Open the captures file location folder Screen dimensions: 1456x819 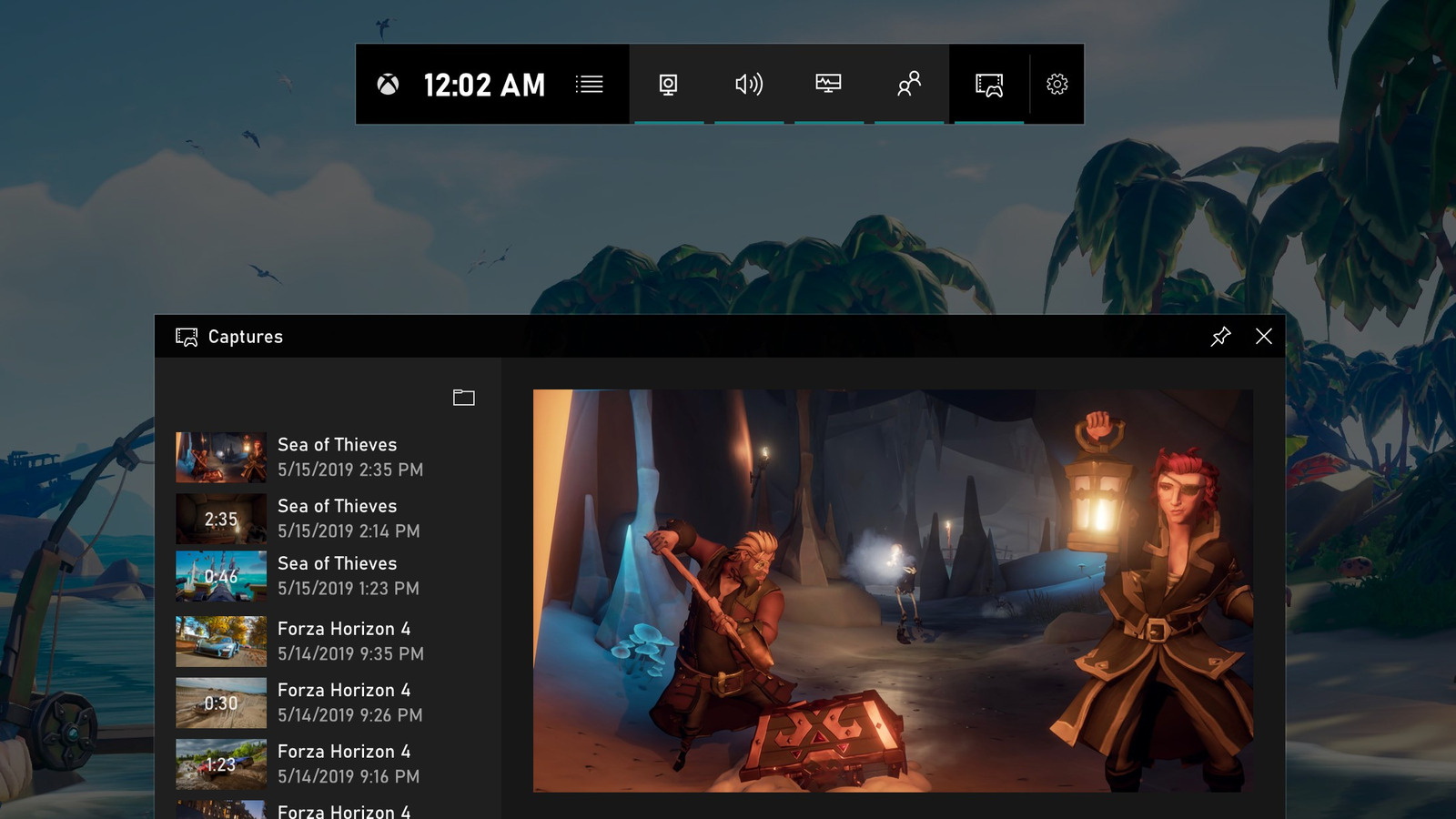point(462,398)
